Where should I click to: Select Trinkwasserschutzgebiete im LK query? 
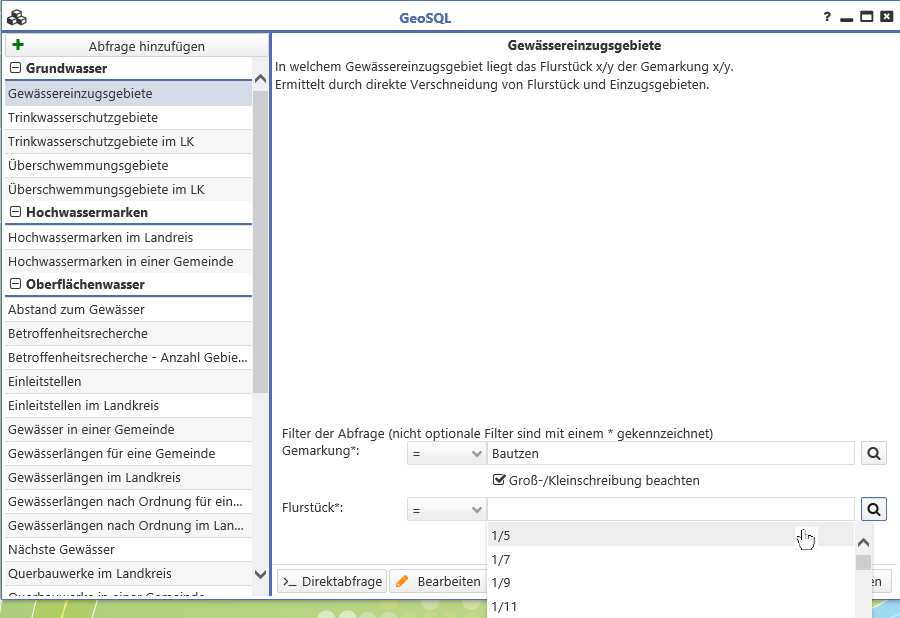point(129,142)
